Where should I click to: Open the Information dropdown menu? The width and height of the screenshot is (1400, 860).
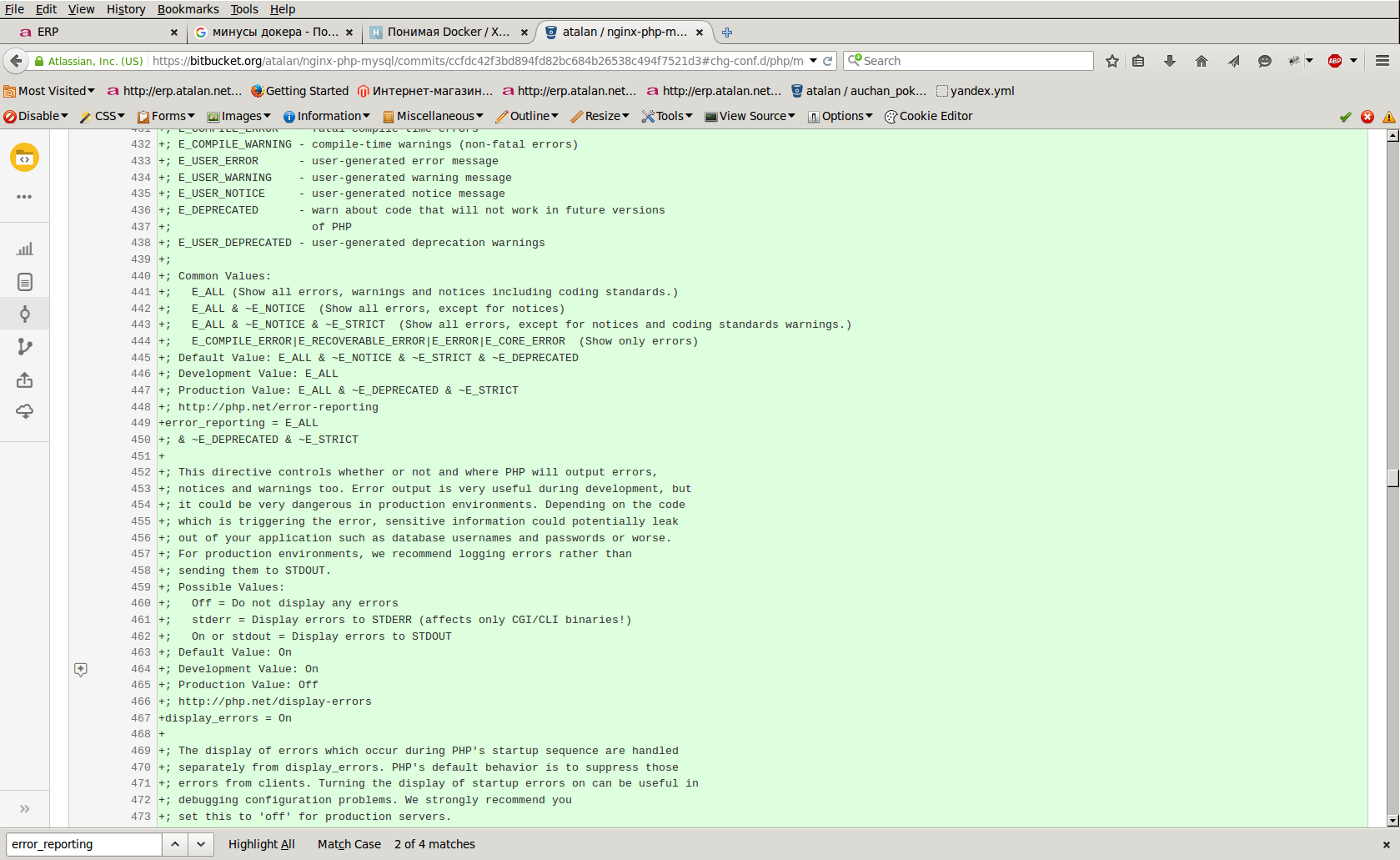click(327, 116)
